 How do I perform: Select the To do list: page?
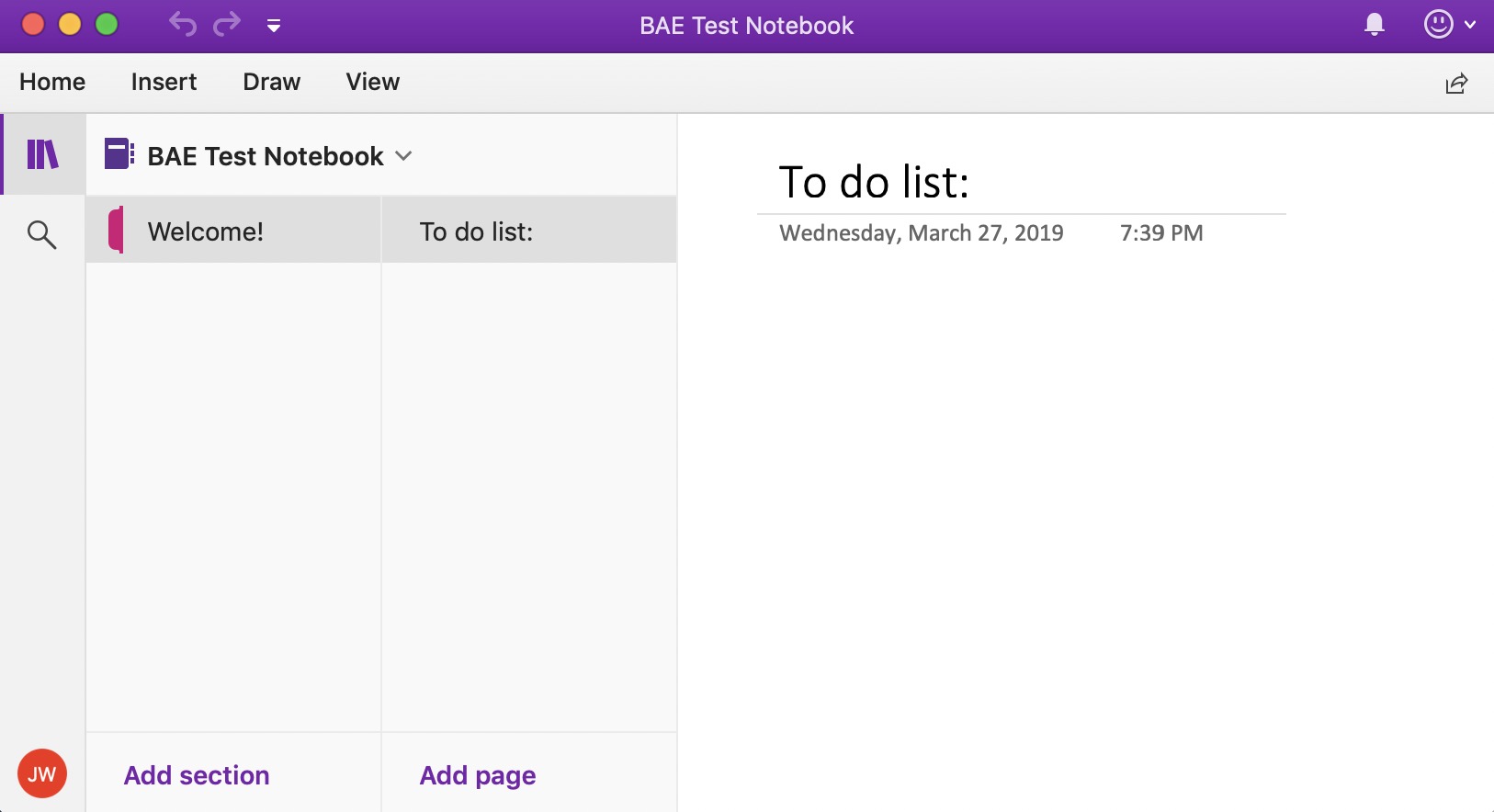pos(529,231)
